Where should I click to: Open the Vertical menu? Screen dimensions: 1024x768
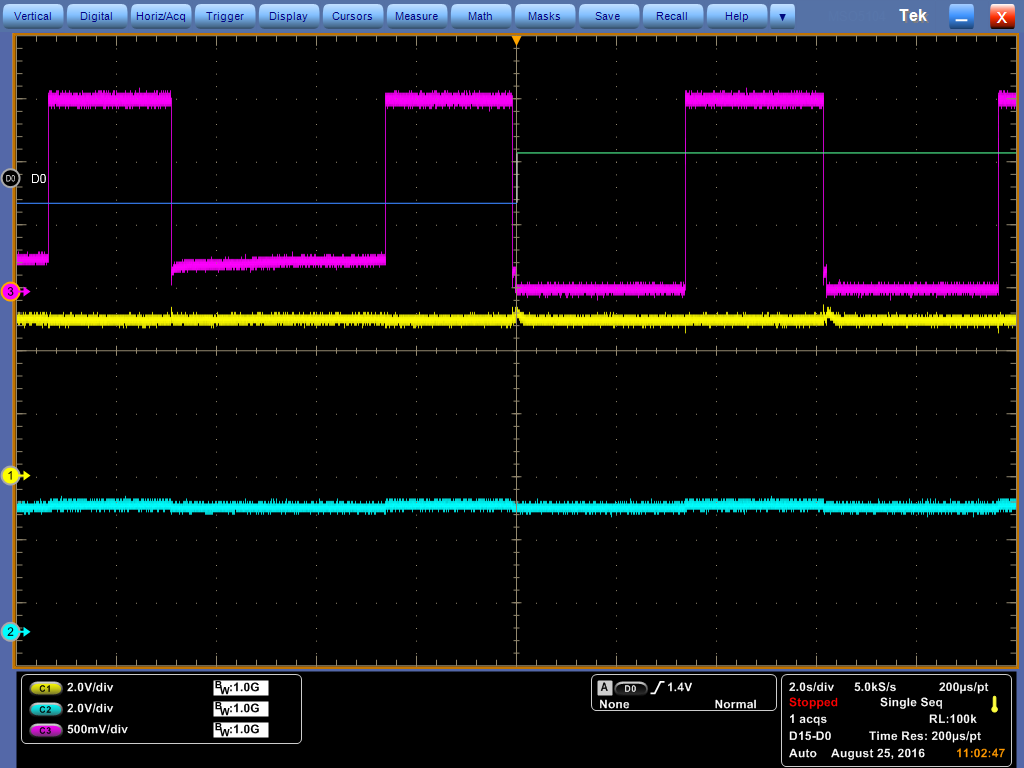click(33, 16)
